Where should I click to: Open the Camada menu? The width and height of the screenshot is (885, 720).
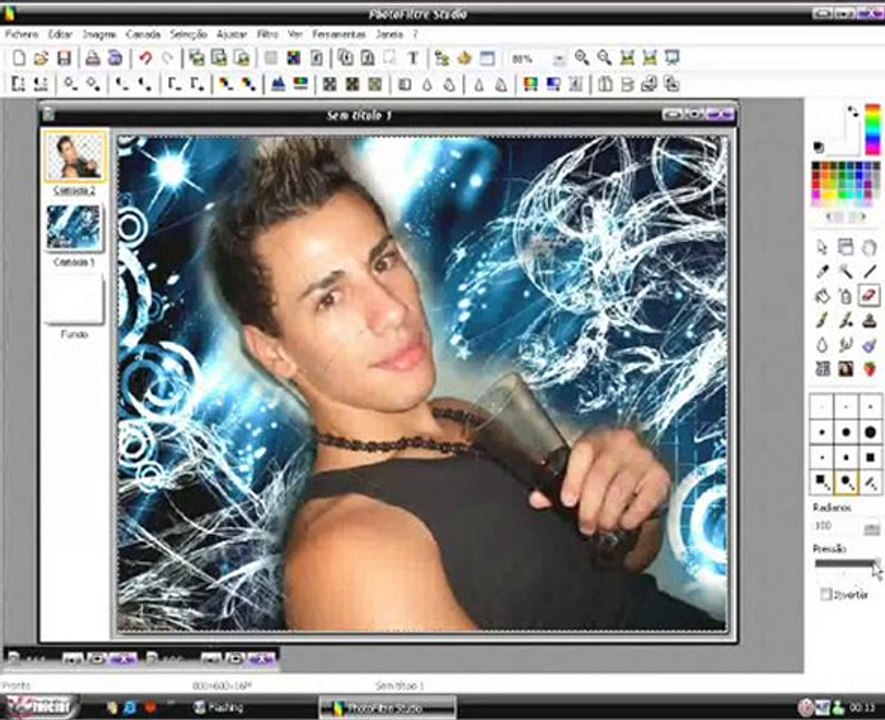click(x=143, y=34)
